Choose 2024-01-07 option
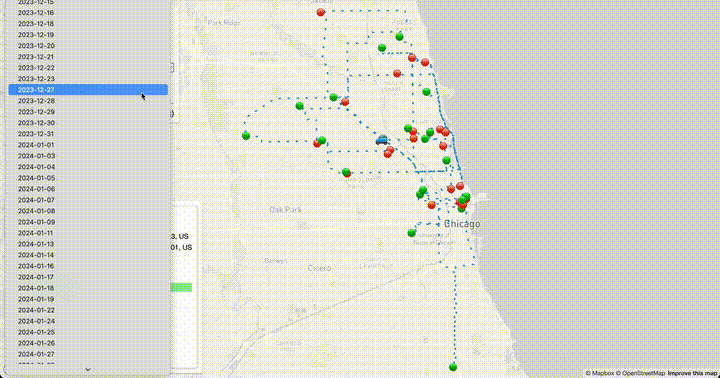Screen dimensions: 720x378 coord(88,200)
